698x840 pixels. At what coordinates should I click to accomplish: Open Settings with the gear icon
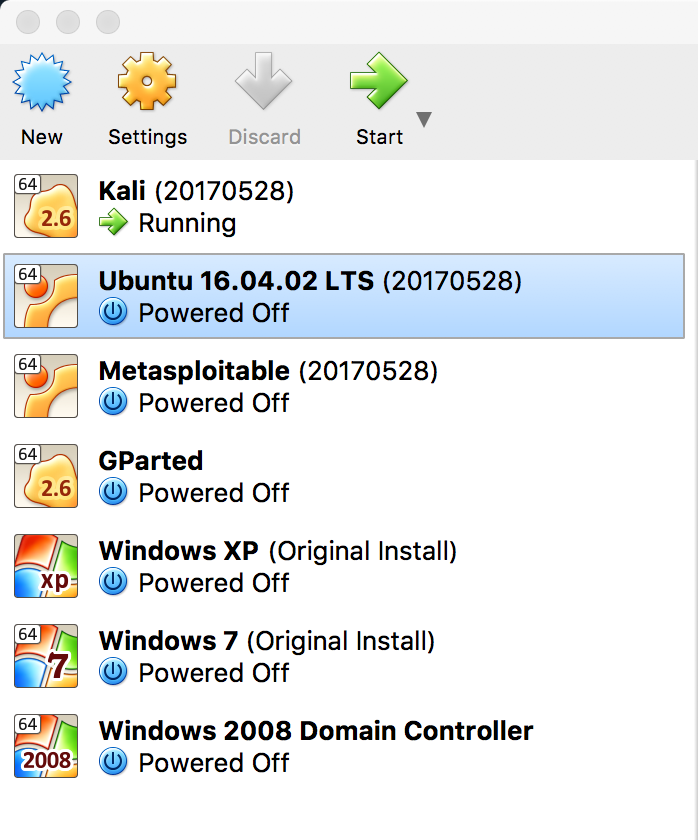(x=147, y=81)
